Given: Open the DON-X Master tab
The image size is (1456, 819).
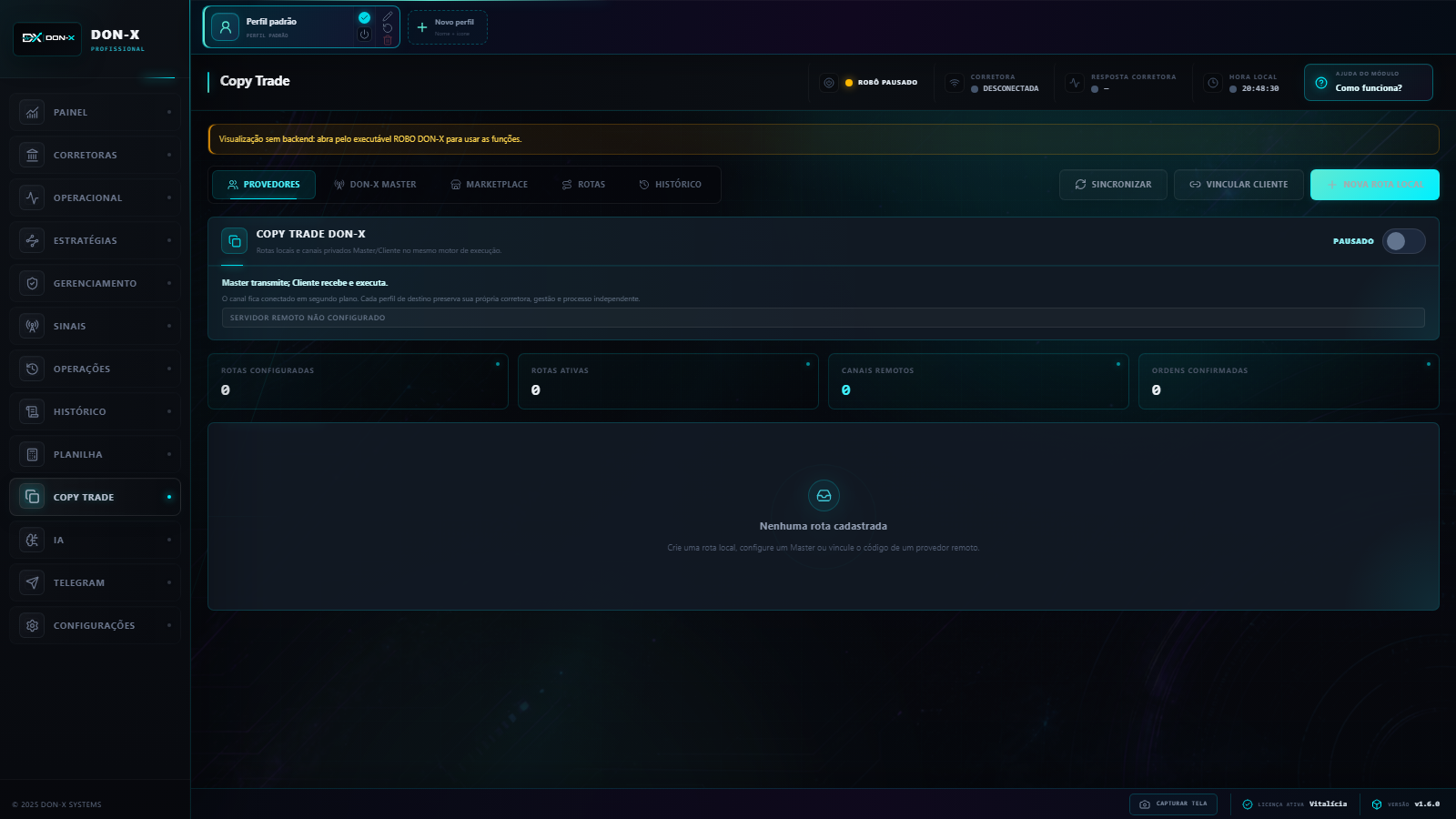Looking at the screenshot, I should 375,185.
